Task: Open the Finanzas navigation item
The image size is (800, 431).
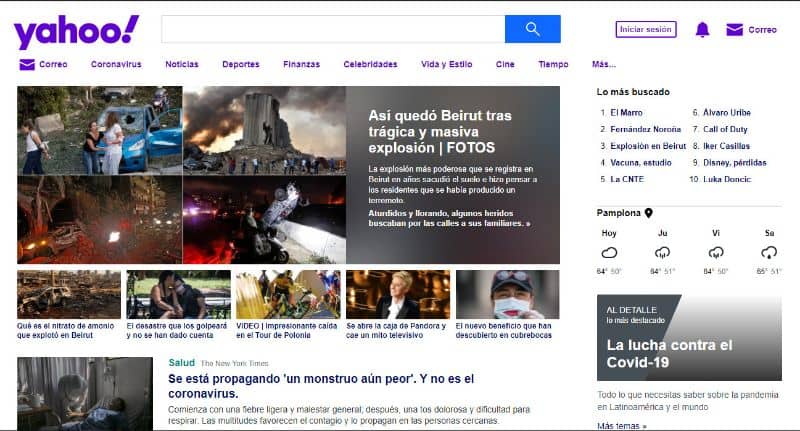Action: pyautogui.click(x=302, y=64)
